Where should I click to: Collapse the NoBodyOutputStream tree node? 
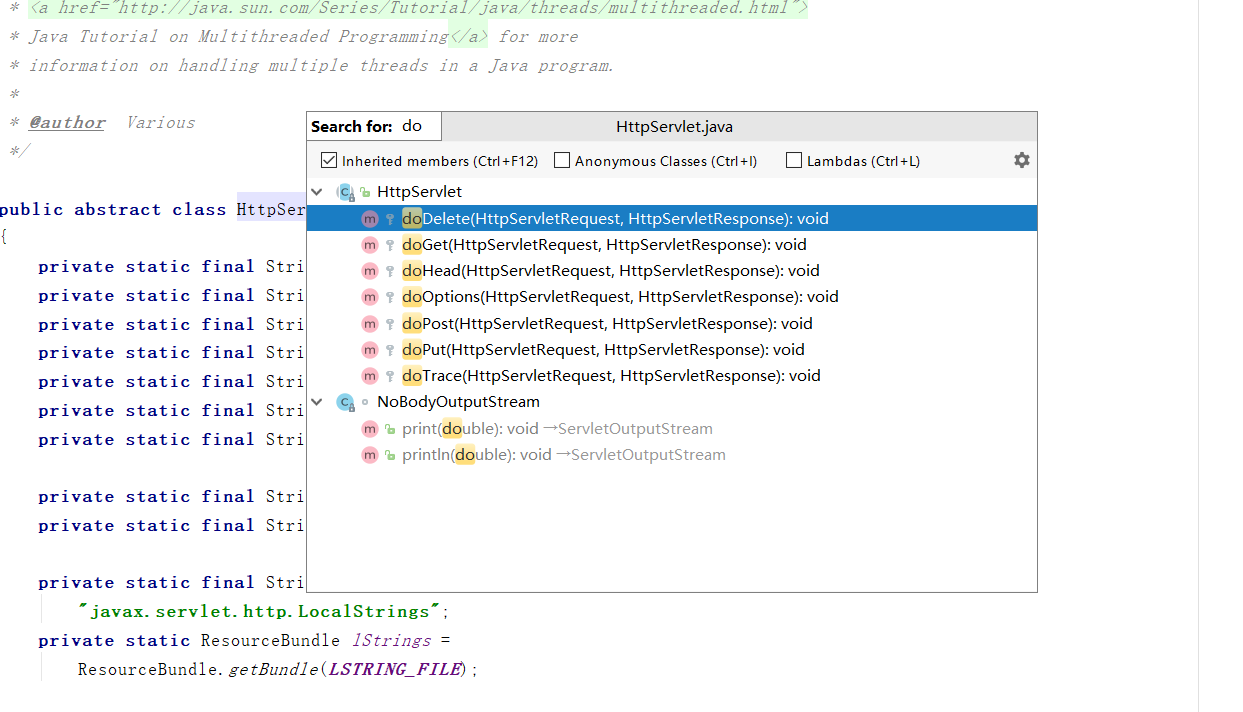tap(317, 402)
